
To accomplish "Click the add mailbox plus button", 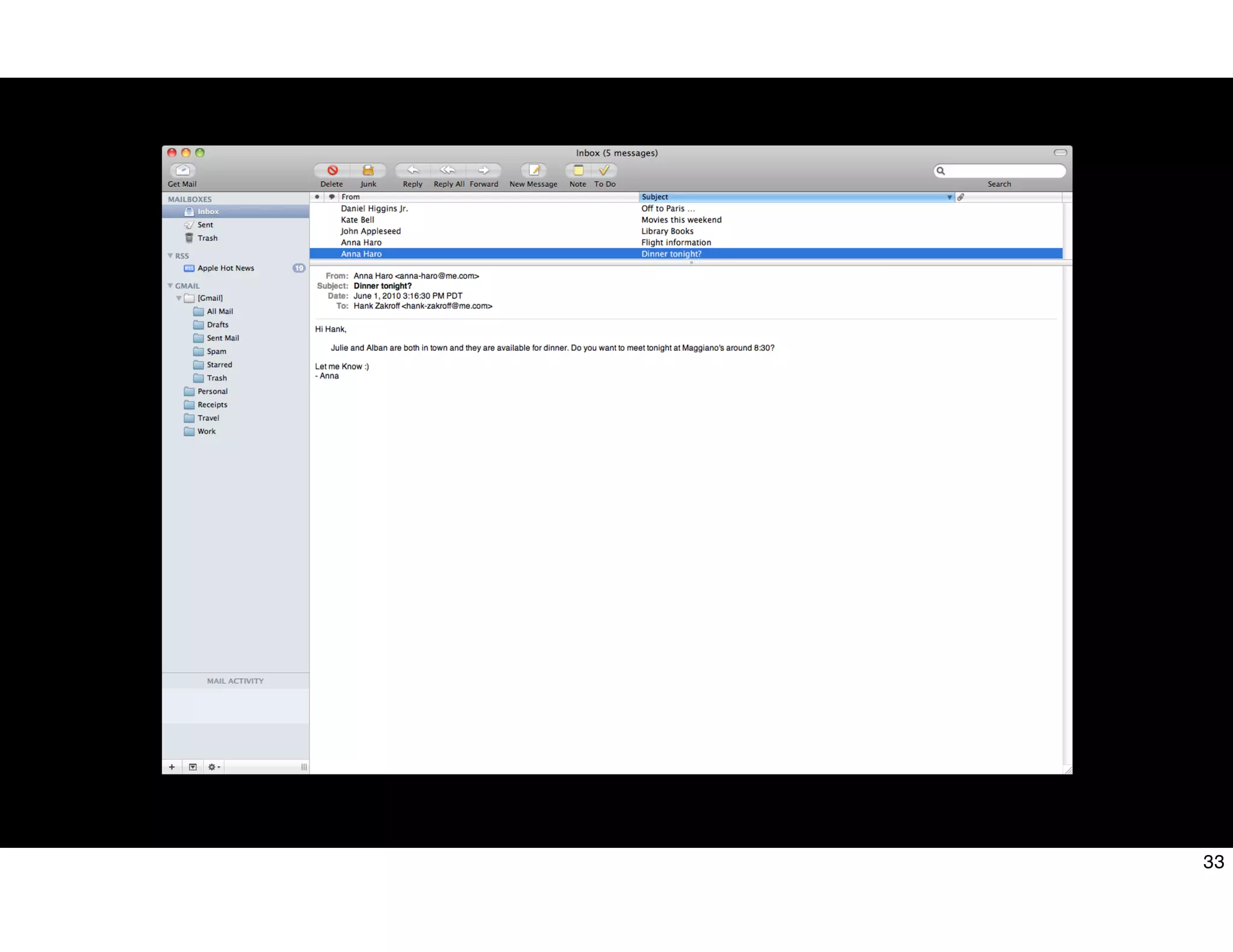I will coord(172,767).
